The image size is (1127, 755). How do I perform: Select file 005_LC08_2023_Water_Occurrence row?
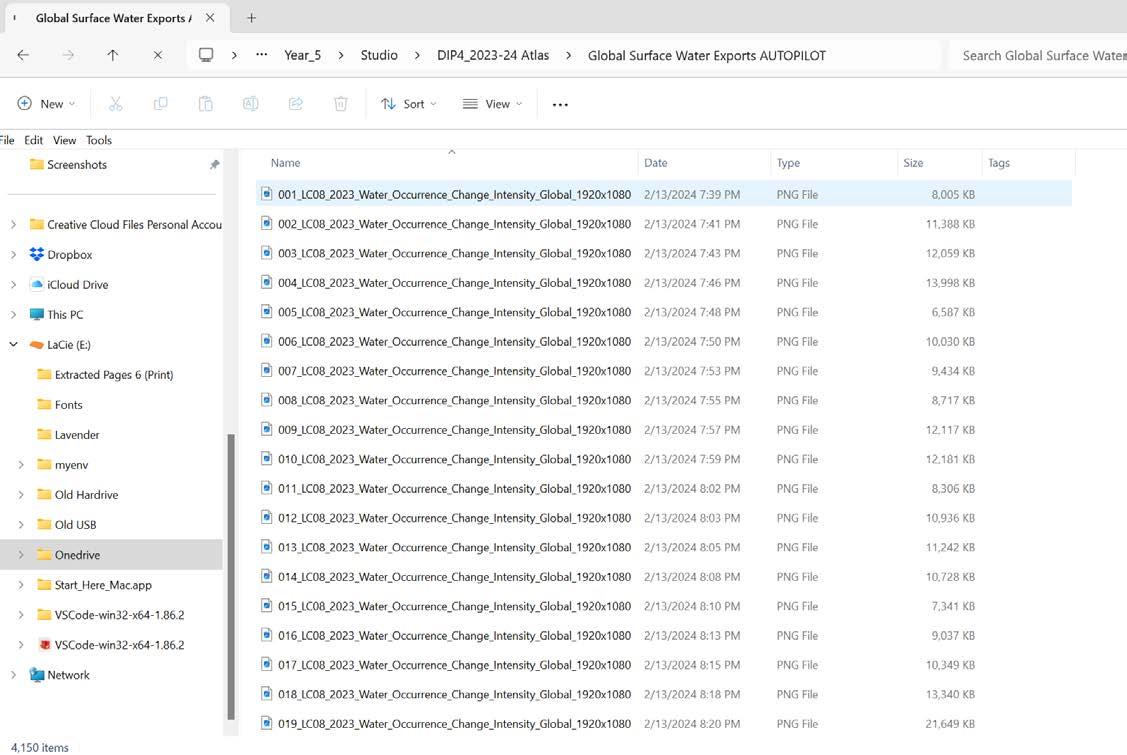tap(663, 312)
